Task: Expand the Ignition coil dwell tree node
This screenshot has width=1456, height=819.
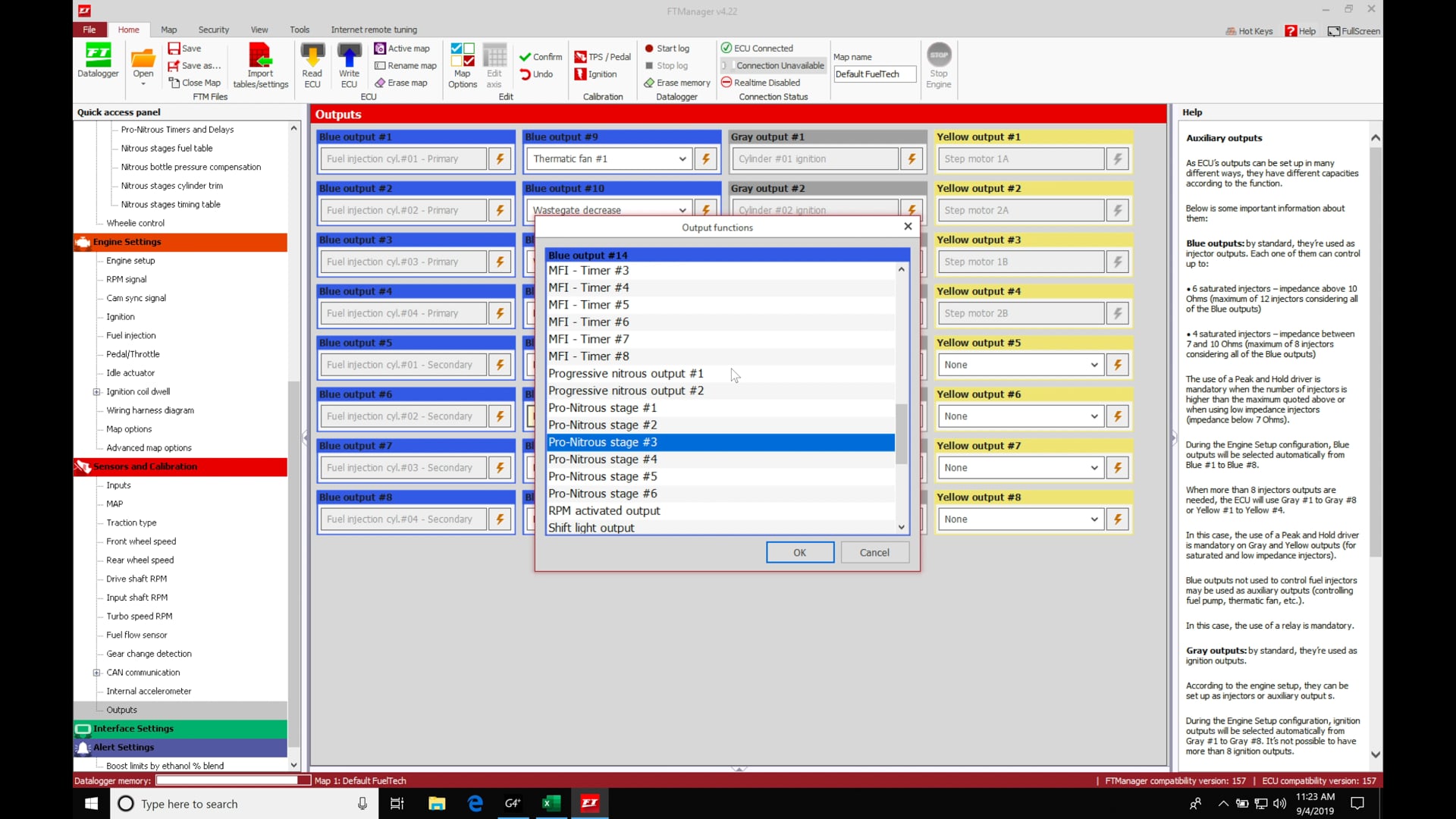Action: click(x=96, y=392)
